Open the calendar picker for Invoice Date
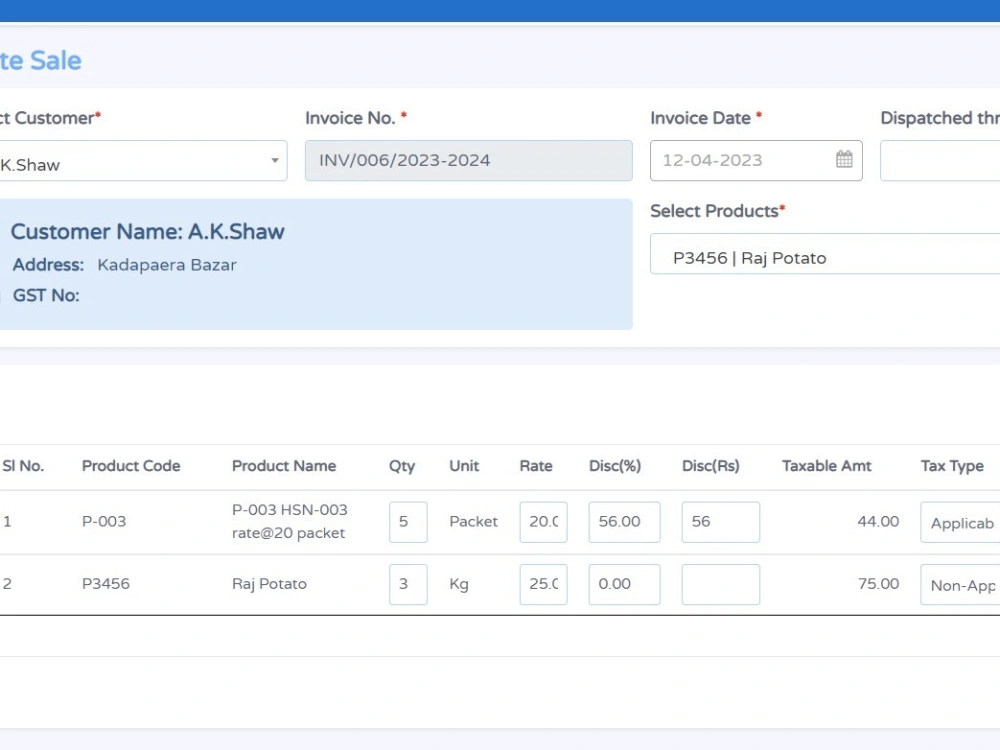This screenshot has width=1000, height=750. click(843, 160)
